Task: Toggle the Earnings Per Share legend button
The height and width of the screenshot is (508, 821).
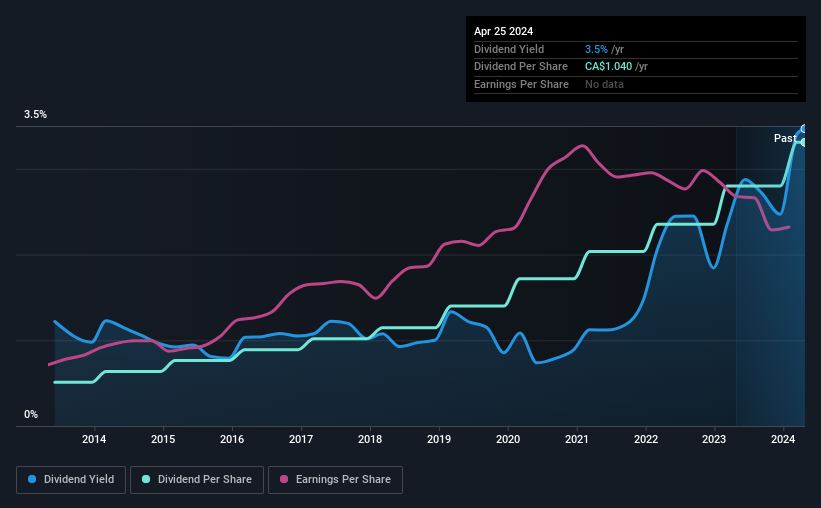Action: tap(335, 480)
